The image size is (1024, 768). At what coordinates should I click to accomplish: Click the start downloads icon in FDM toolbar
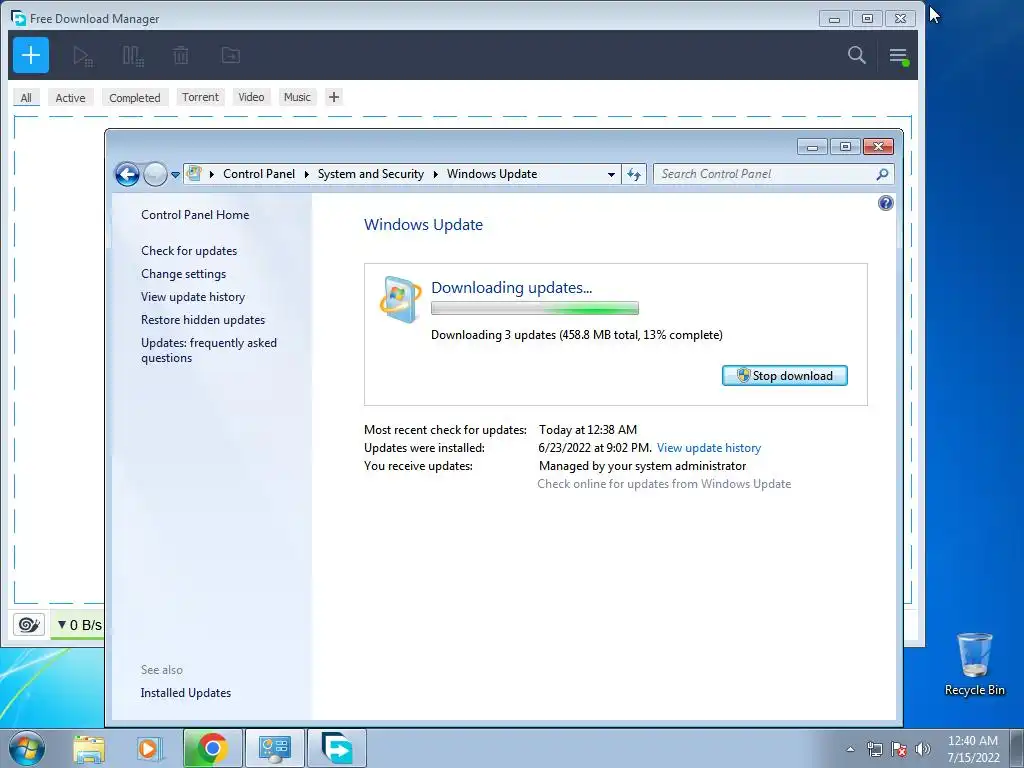pos(83,56)
